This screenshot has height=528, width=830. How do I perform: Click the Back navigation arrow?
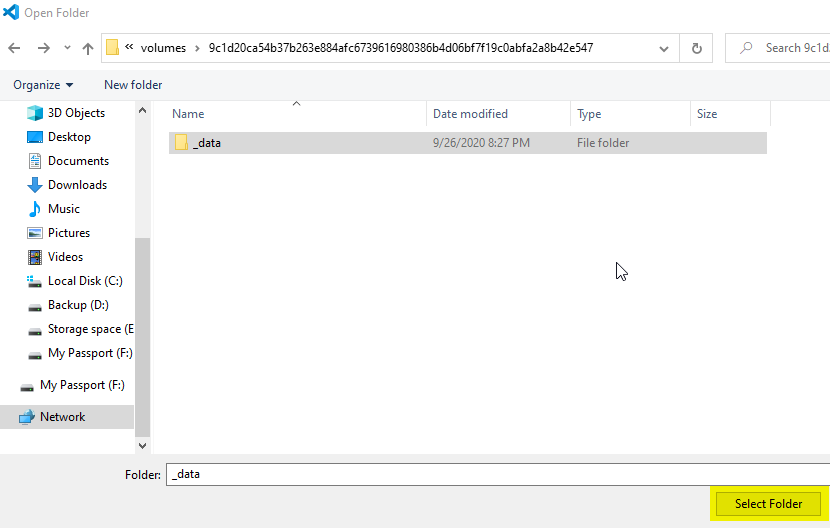[14, 48]
